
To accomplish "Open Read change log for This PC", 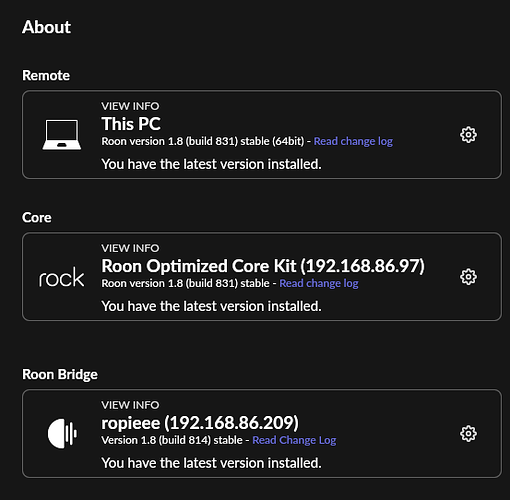I will pos(353,141).
